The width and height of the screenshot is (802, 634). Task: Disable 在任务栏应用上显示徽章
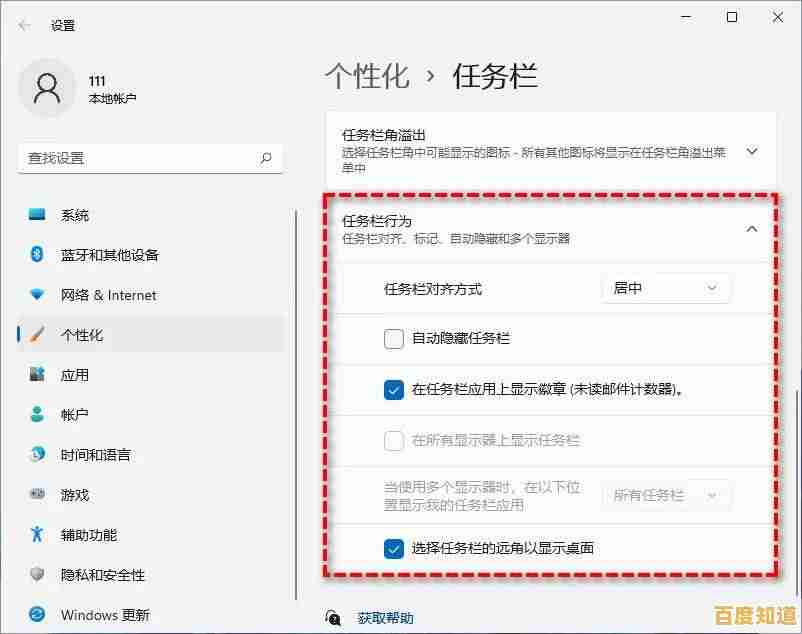pos(394,390)
